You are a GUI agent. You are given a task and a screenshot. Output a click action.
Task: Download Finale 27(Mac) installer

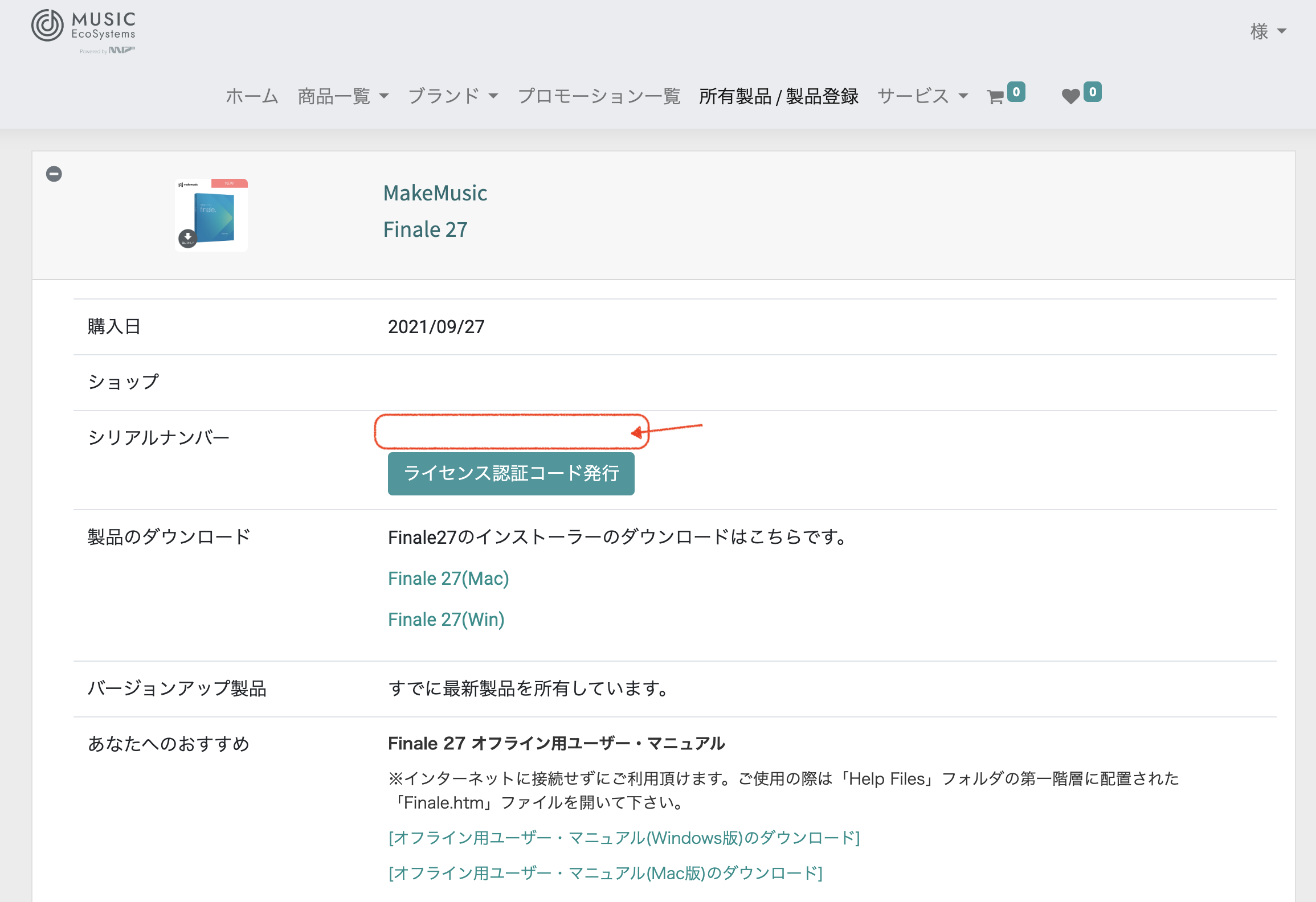point(448,579)
